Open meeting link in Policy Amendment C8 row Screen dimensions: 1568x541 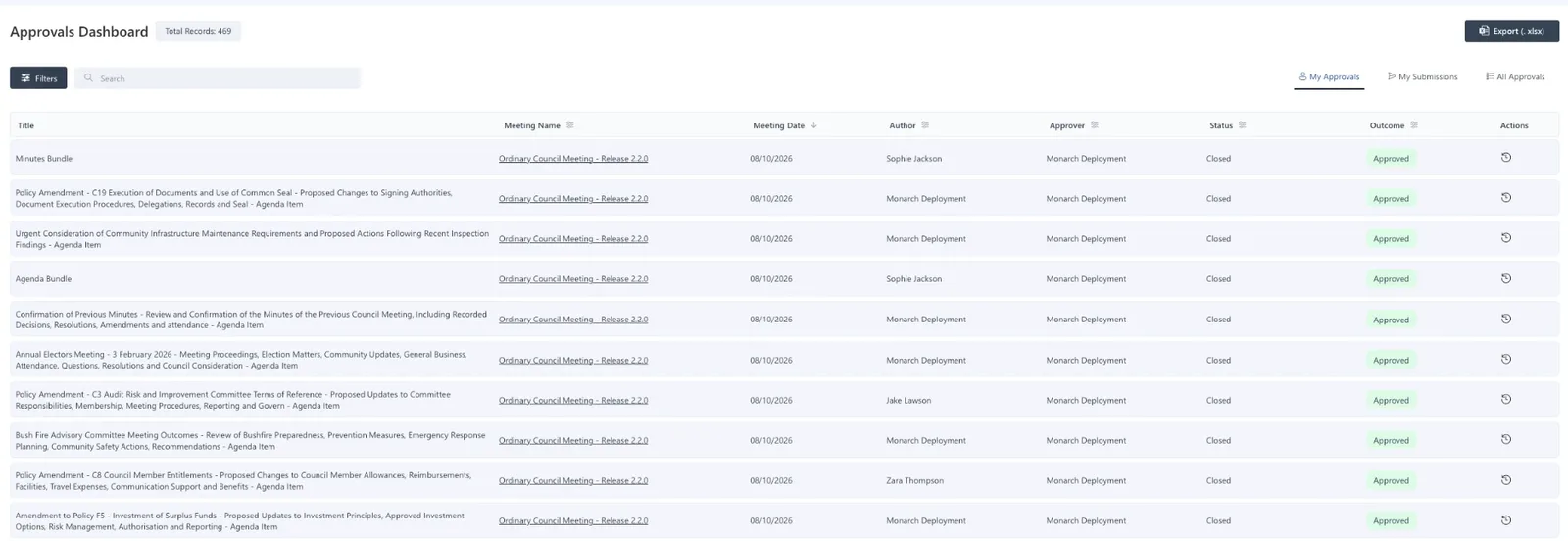click(573, 480)
